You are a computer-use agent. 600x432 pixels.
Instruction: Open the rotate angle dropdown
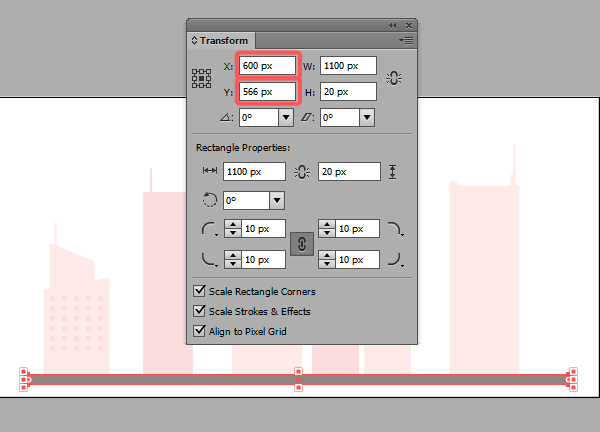(286, 117)
